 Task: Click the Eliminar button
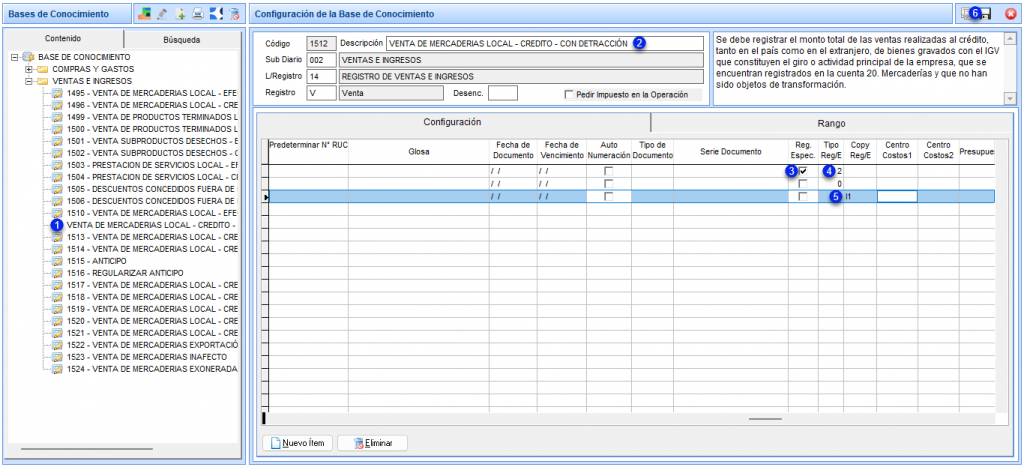point(373,443)
